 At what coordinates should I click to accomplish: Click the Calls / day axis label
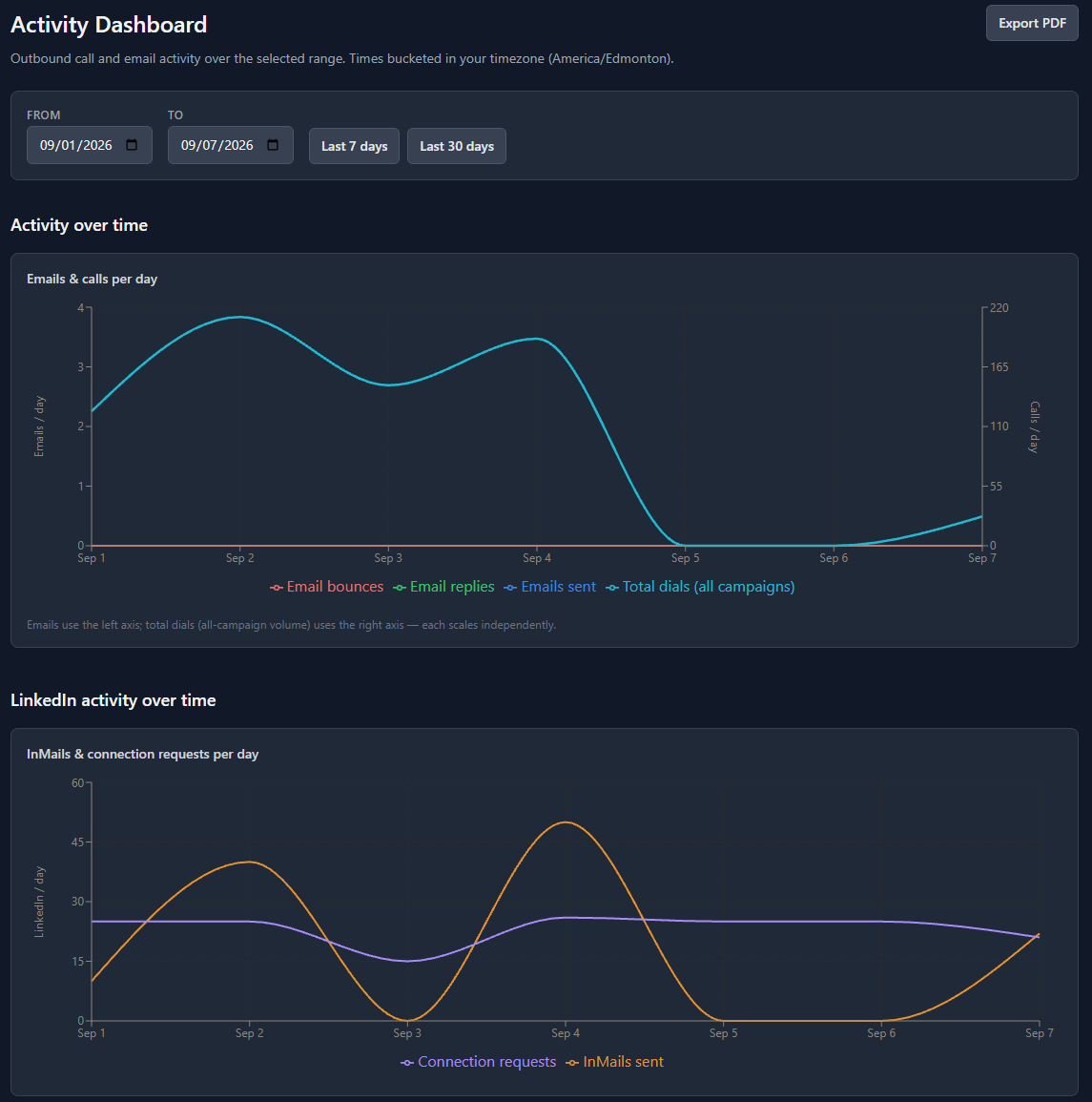coord(1034,426)
